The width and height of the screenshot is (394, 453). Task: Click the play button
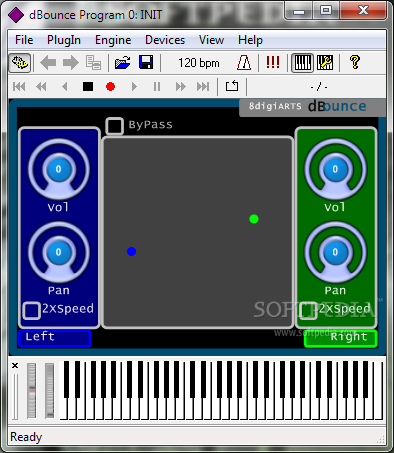(134, 87)
